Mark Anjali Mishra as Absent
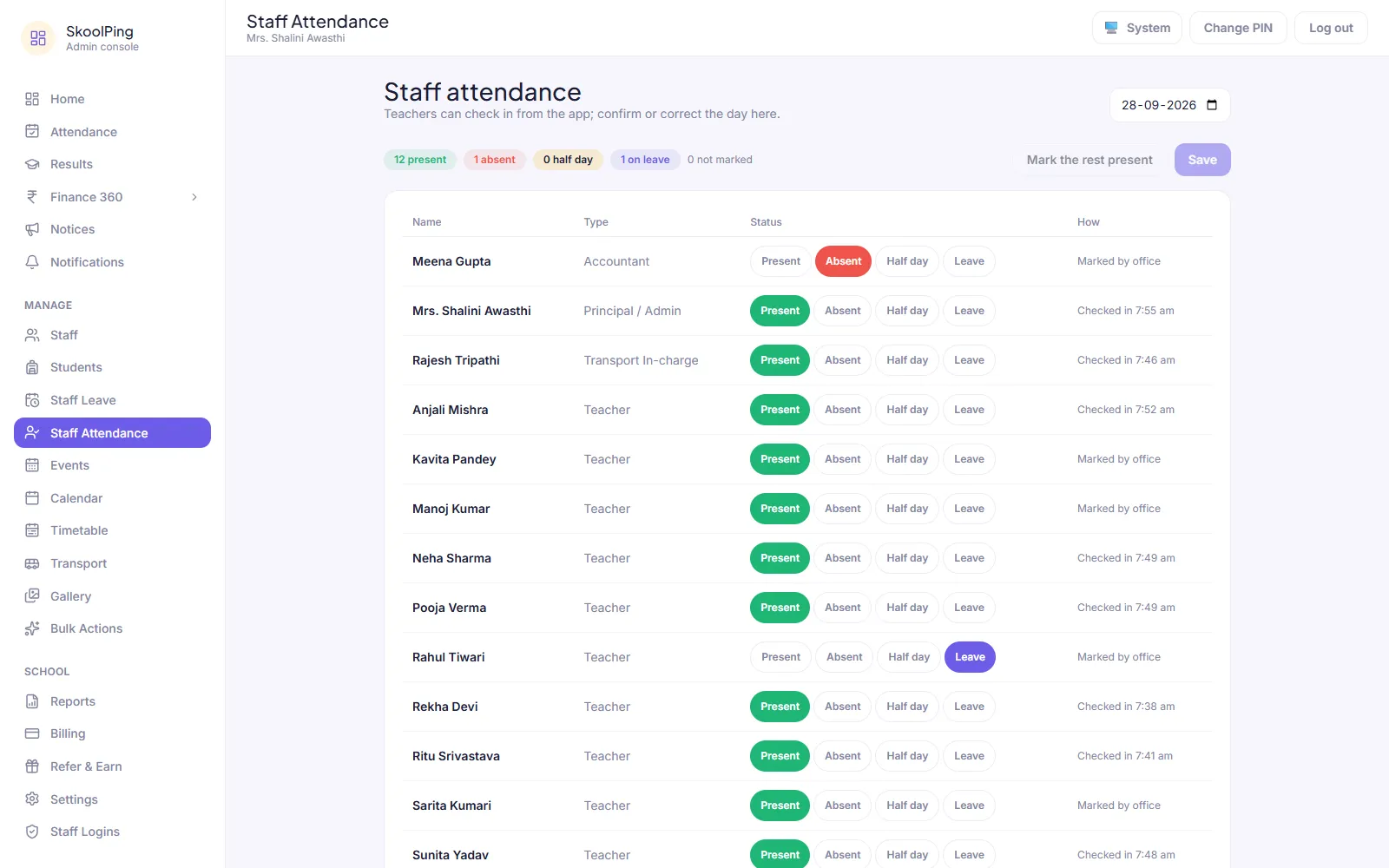This screenshot has width=1389, height=868. pyautogui.click(x=843, y=410)
